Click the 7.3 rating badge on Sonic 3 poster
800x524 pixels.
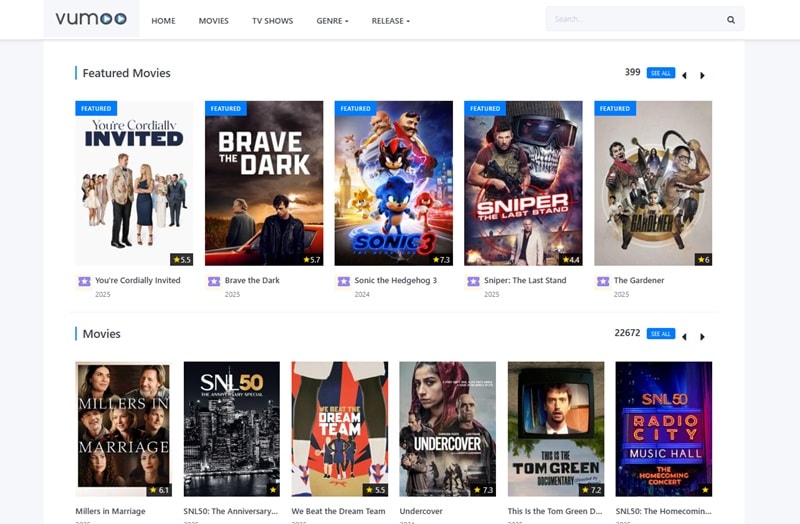click(441, 260)
